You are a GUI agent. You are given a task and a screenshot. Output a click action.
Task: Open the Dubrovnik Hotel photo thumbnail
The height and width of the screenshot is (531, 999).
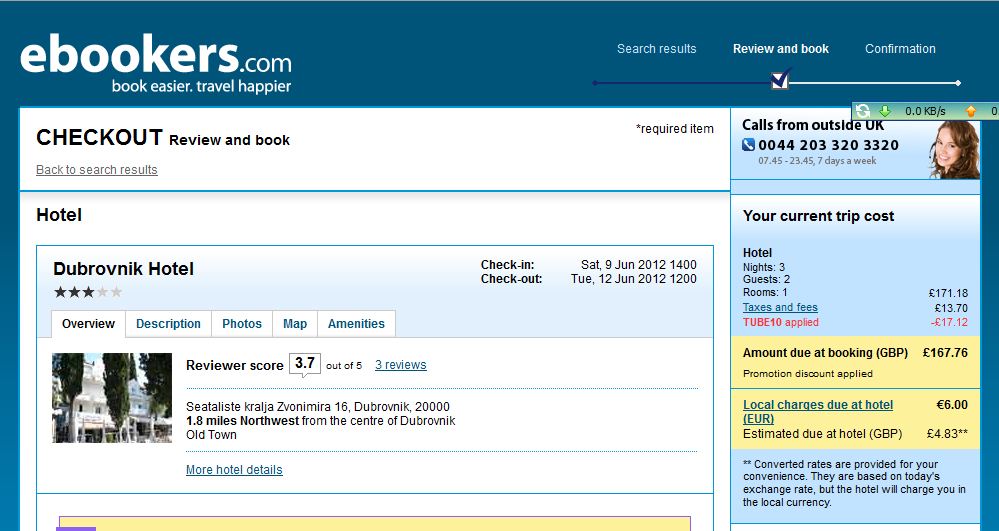(x=112, y=398)
